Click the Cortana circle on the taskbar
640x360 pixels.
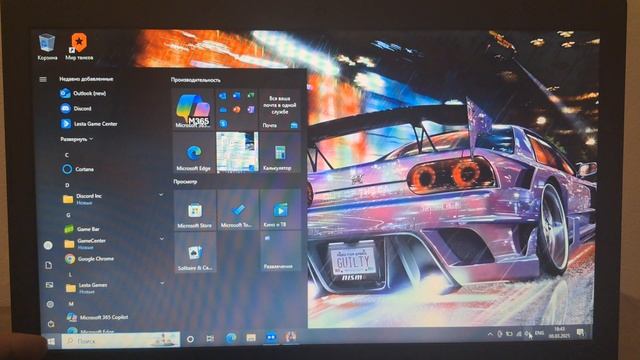(190, 339)
